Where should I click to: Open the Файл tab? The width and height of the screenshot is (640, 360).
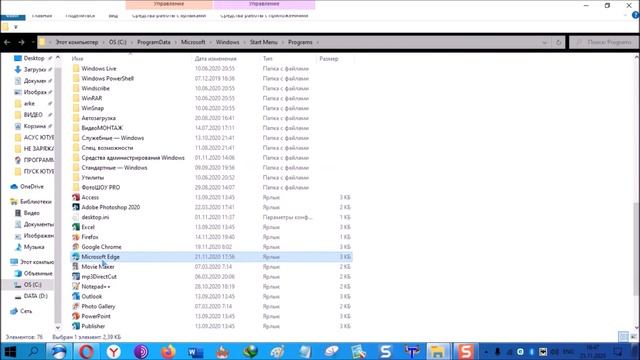click(x=13, y=16)
